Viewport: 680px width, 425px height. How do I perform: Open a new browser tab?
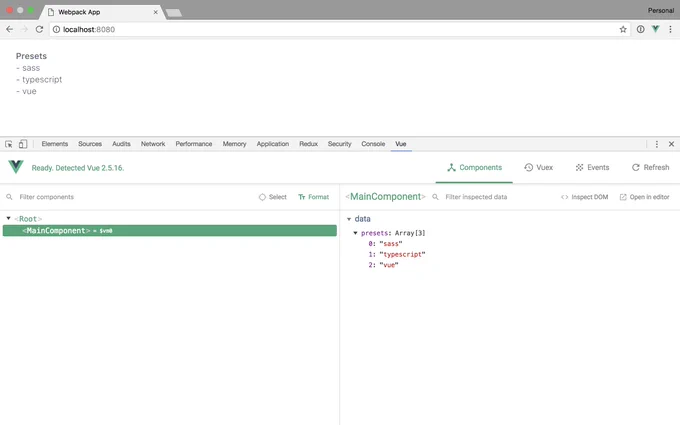click(173, 13)
